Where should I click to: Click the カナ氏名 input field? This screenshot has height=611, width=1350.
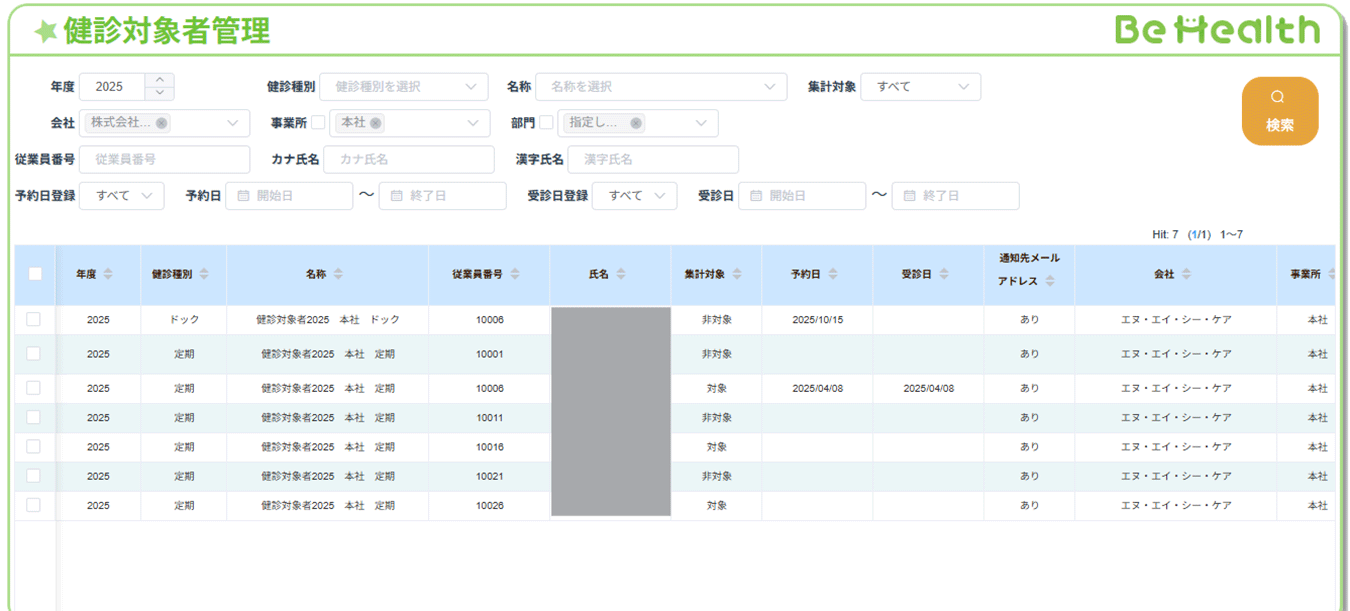(x=408, y=160)
